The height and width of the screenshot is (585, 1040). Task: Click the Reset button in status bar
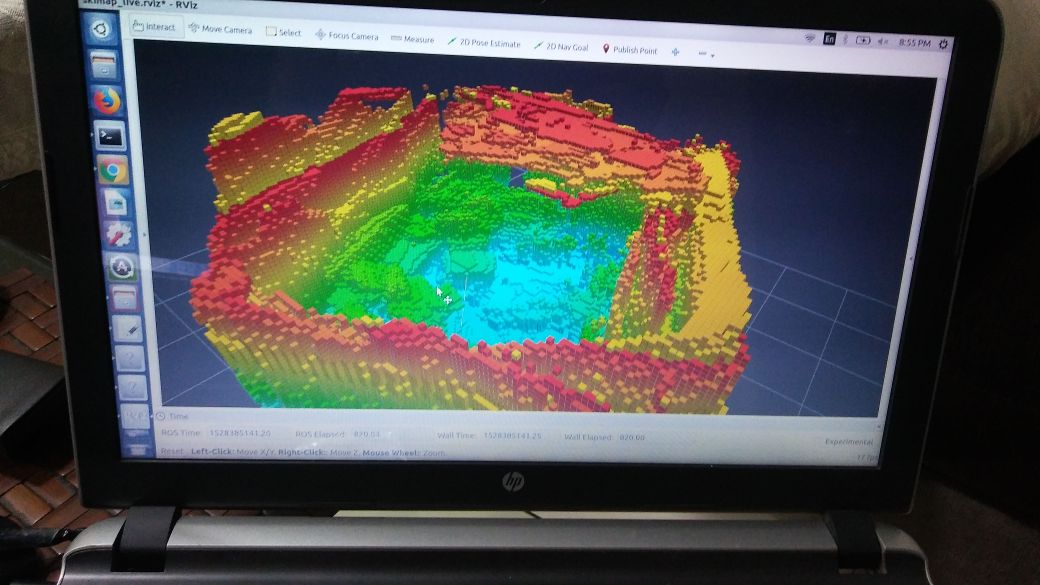coord(172,451)
